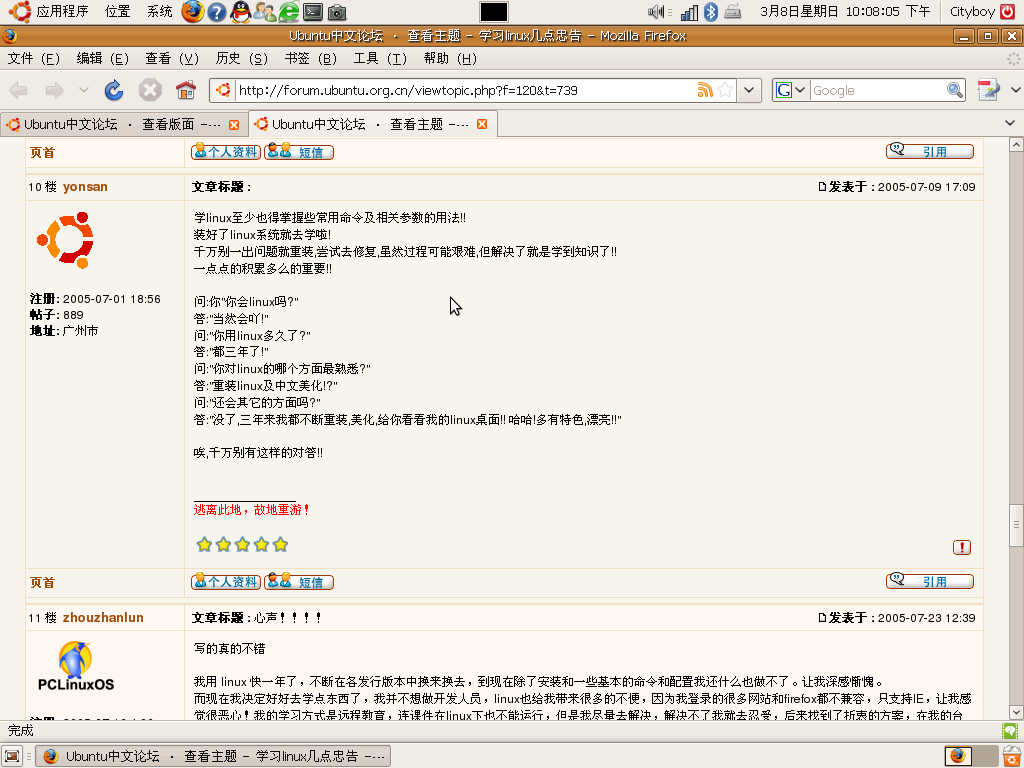Launch the green e browser icon
The height and width of the screenshot is (768, 1024).
[289, 12]
